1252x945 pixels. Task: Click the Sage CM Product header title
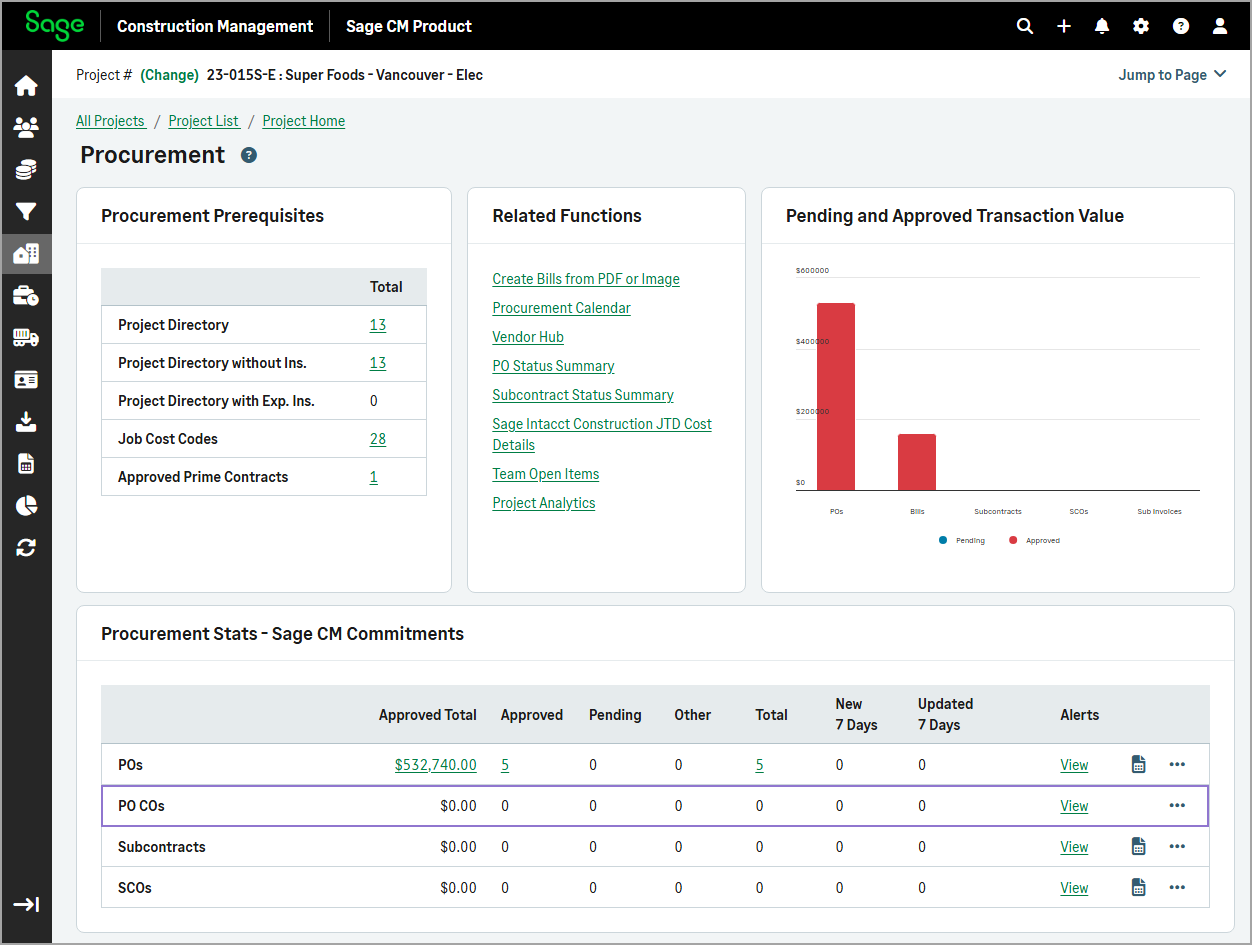(x=409, y=26)
